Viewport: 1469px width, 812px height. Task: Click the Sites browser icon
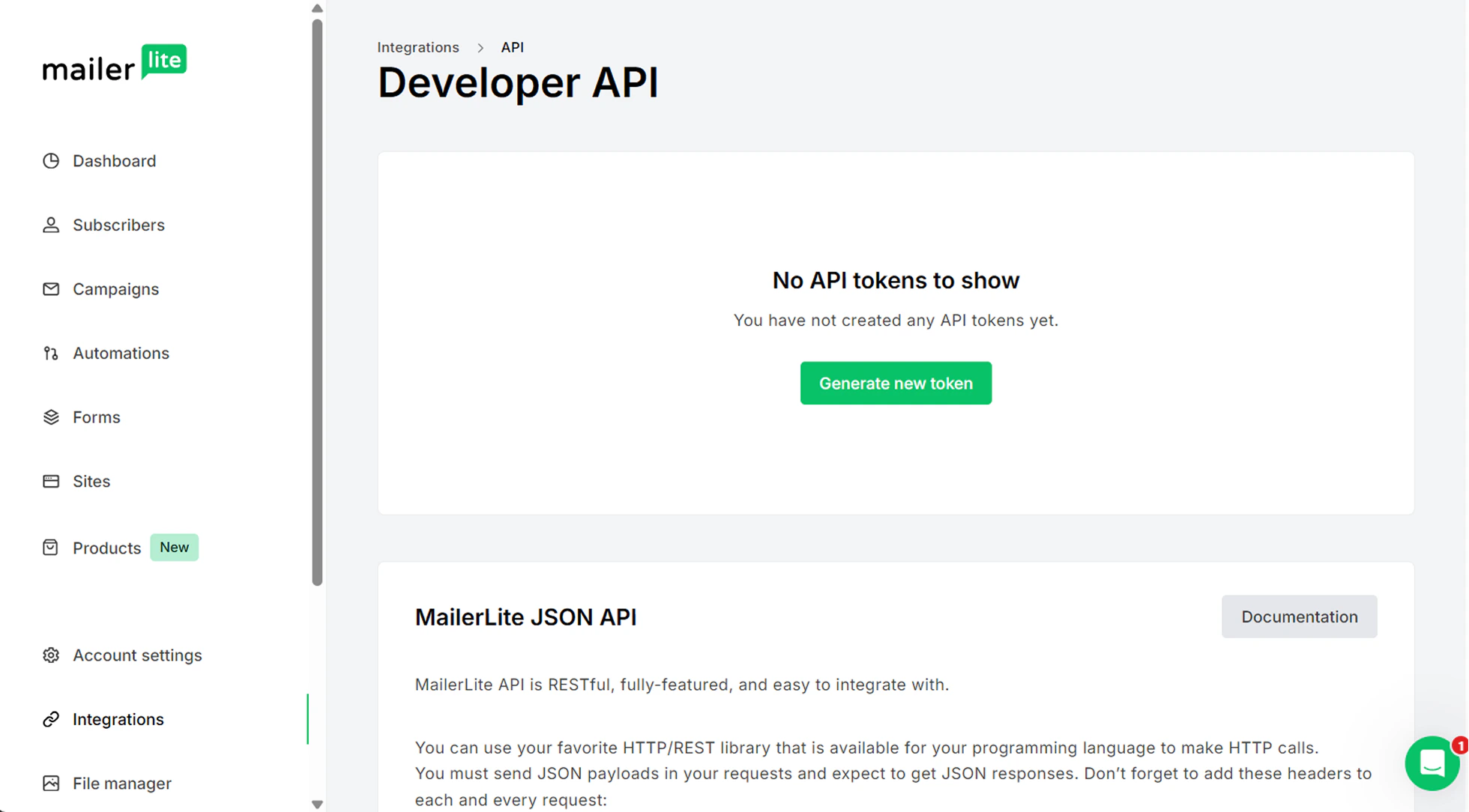[51, 481]
